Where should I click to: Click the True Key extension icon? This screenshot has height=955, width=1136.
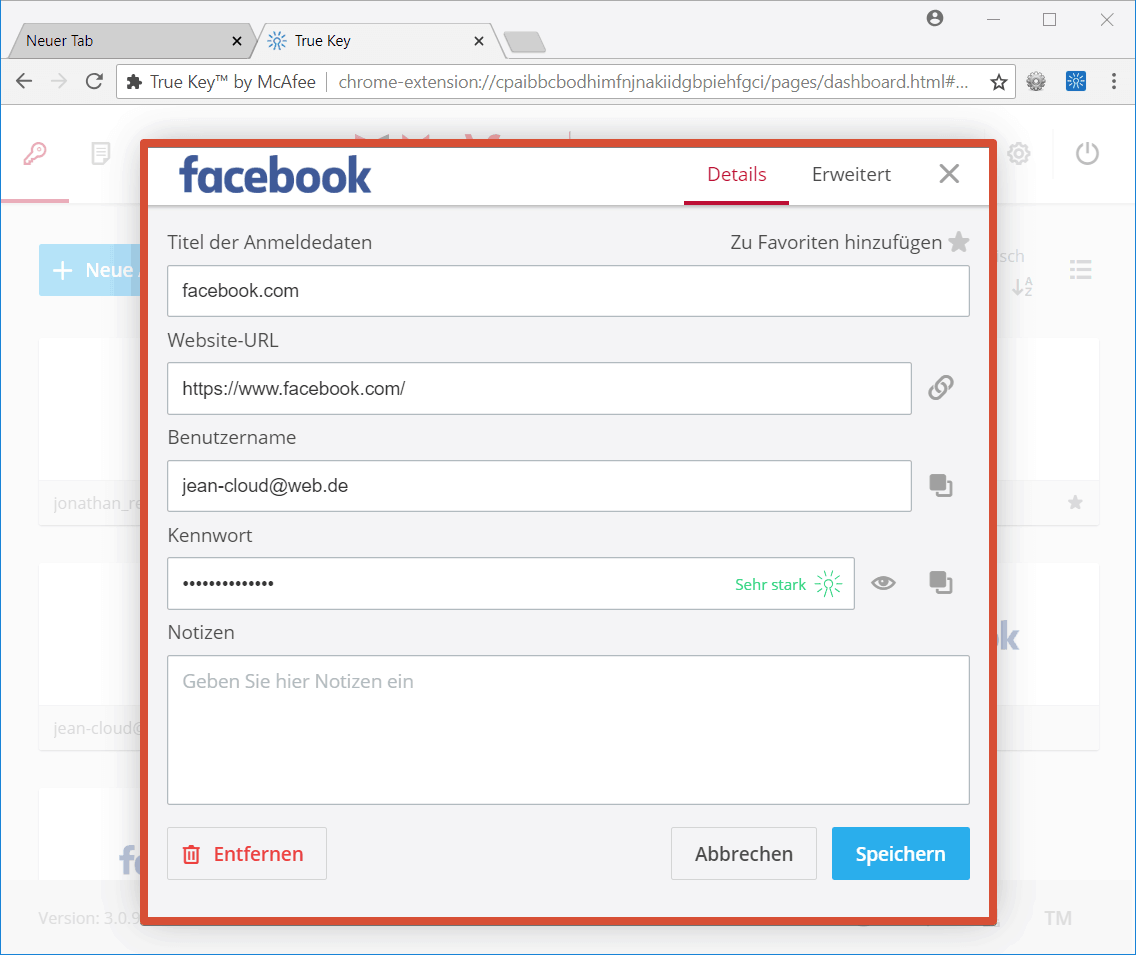pos(1076,81)
